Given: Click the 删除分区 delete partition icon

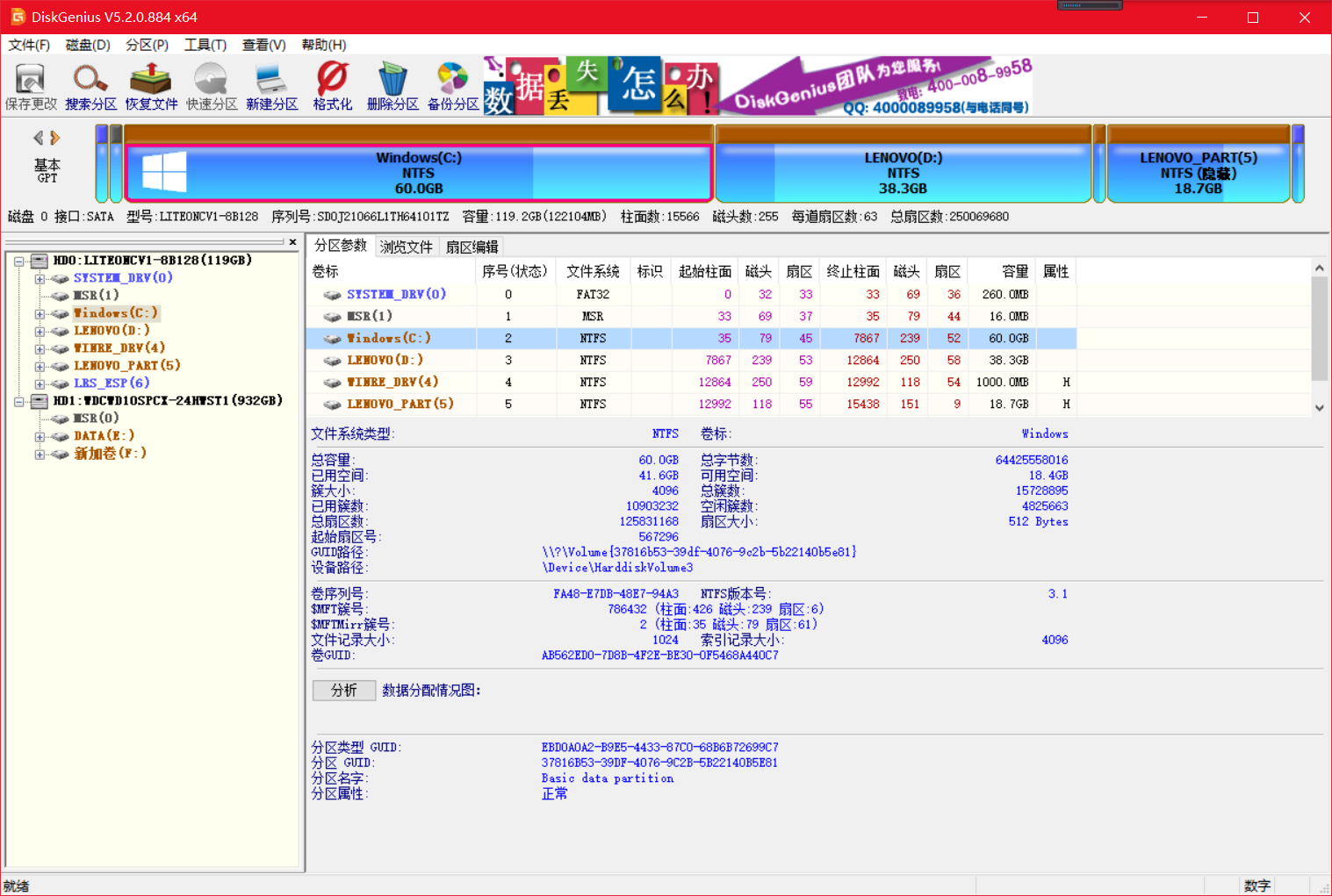Looking at the screenshot, I should tap(392, 87).
